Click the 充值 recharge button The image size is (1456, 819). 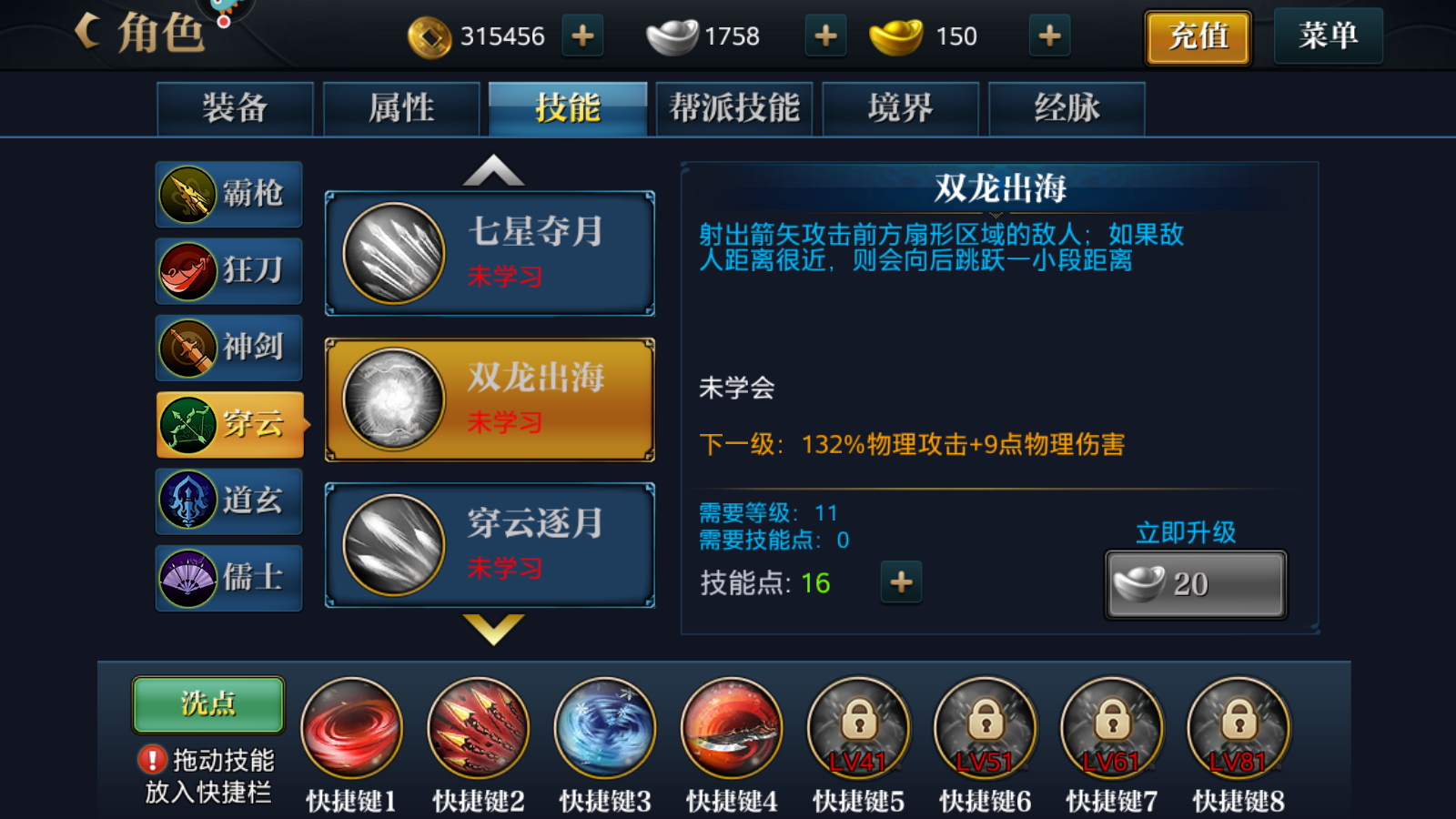point(1198,37)
